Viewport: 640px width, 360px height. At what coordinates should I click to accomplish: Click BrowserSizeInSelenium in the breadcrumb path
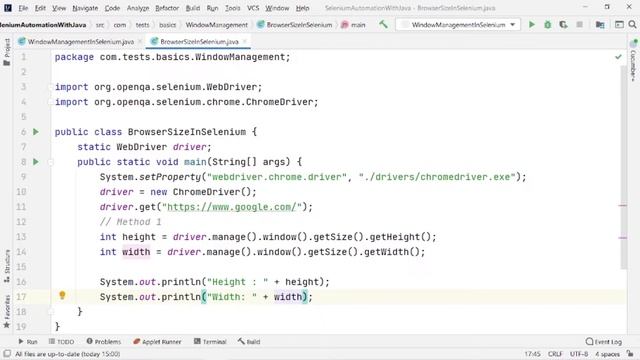tap(295, 25)
